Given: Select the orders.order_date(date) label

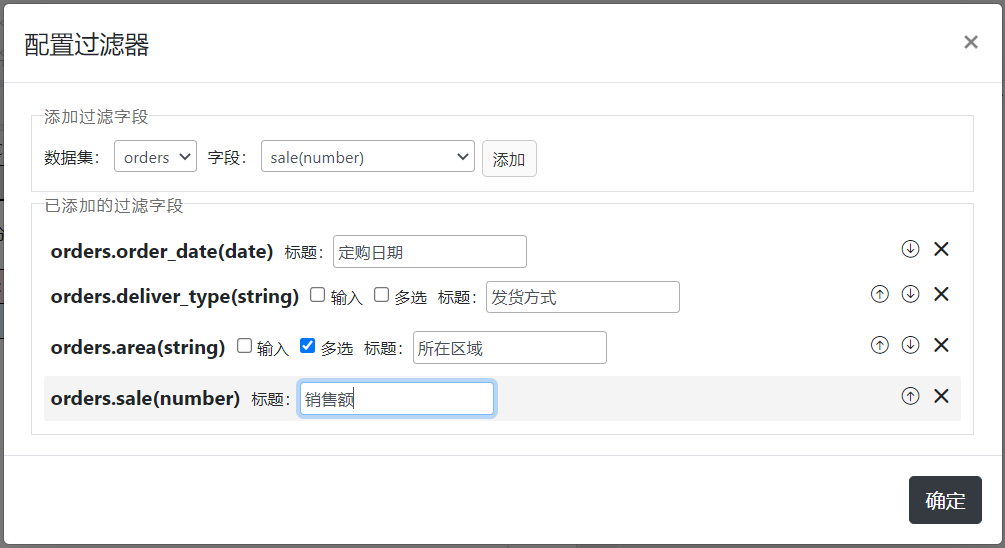Looking at the screenshot, I should tap(162, 252).
